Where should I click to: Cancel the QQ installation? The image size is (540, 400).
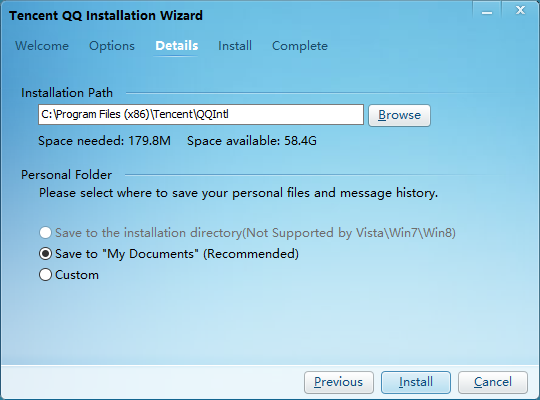click(x=493, y=382)
